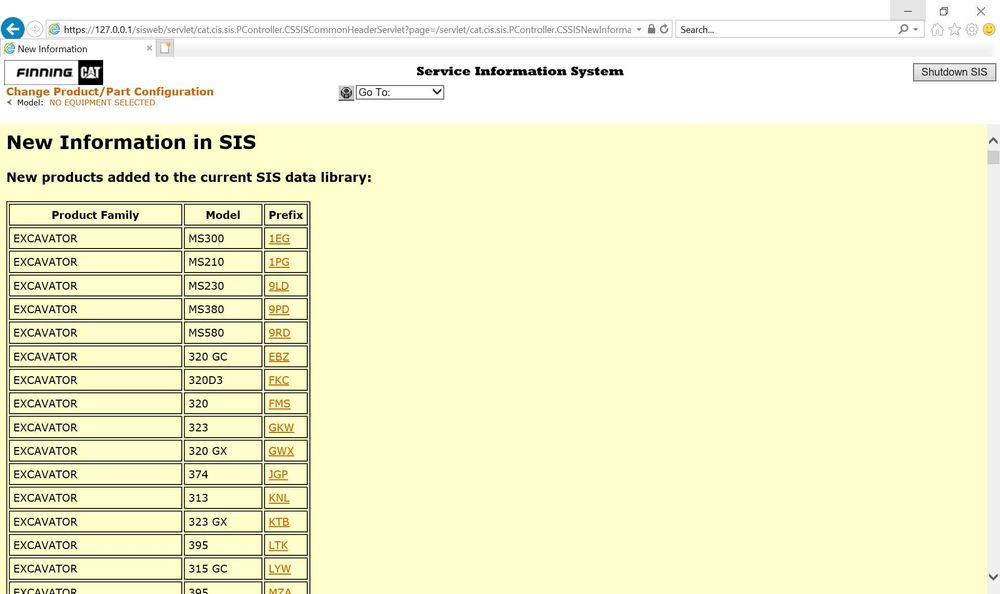
Task: Click the MS300 model cell
Action: coord(223,239)
